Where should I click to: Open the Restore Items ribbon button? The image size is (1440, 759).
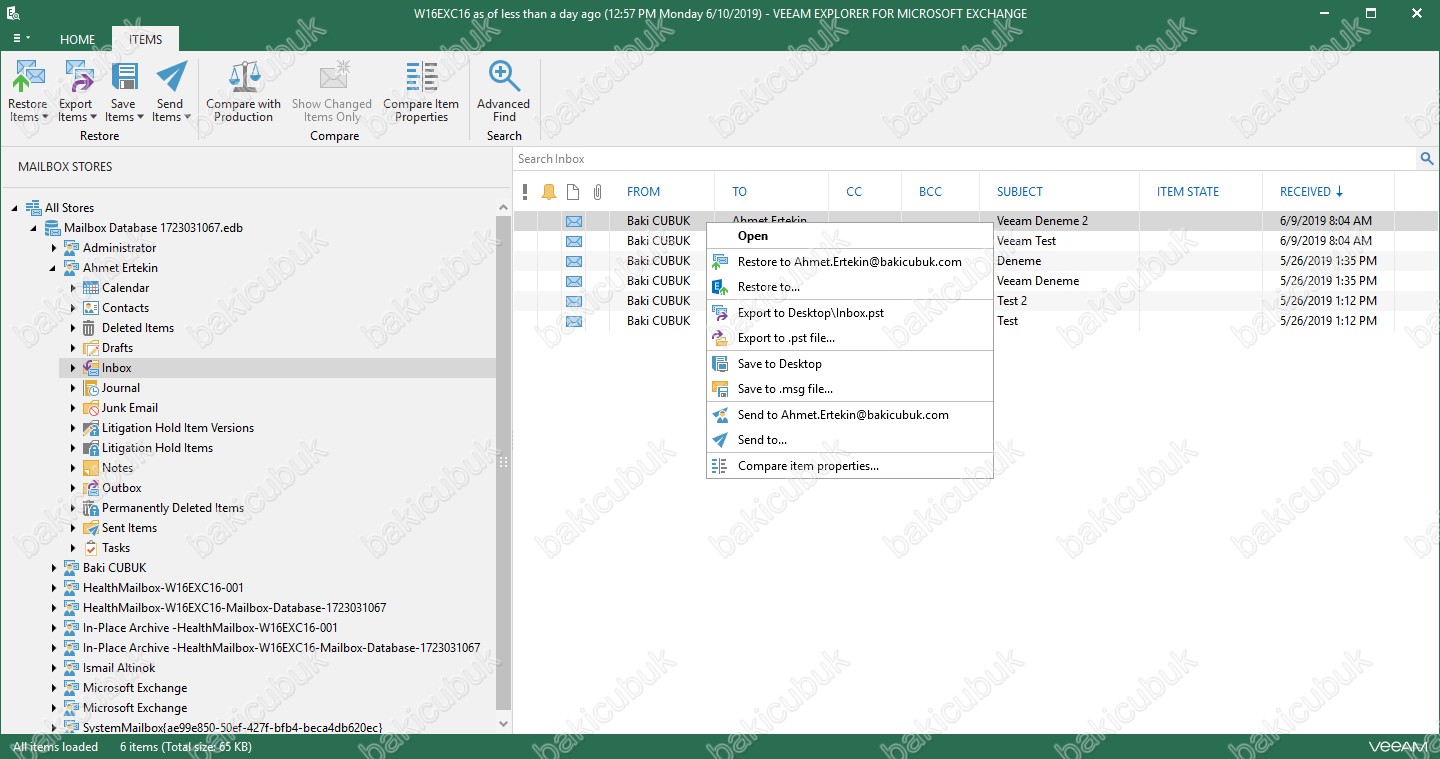pos(28,91)
